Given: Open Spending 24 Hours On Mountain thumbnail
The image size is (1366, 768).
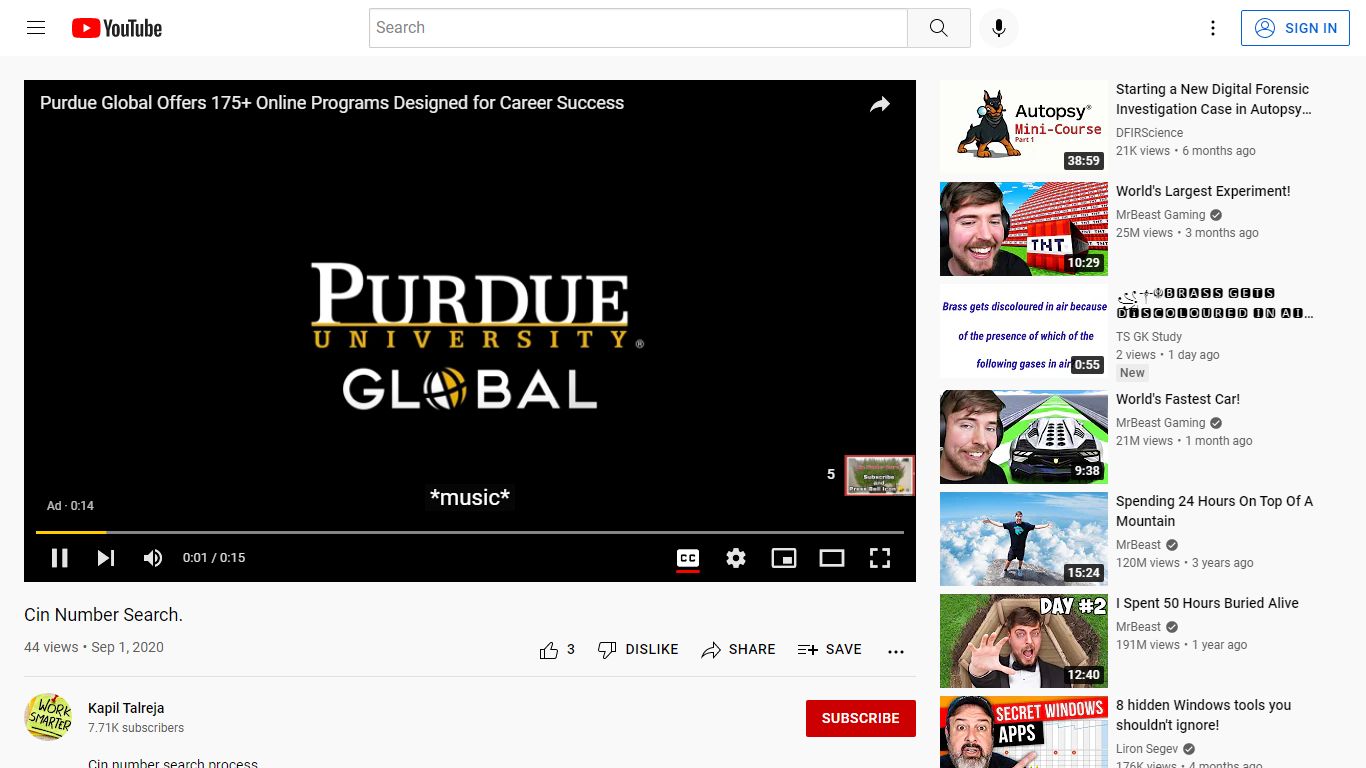Looking at the screenshot, I should [1024, 539].
